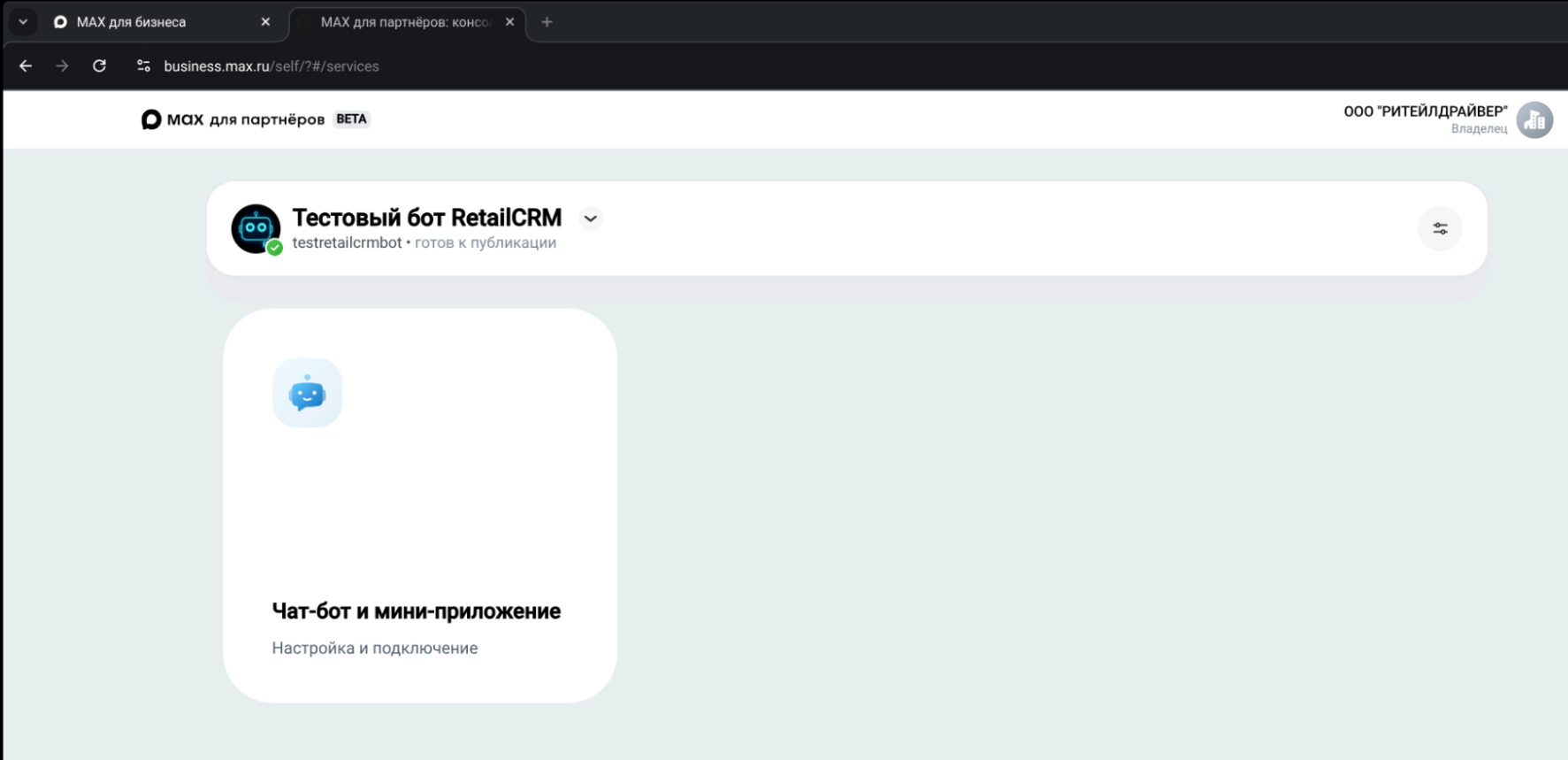This screenshot has width=1568, height=760.
Task: Click the Тестовый бот RetailCRM title
Action: coord(426,218)
